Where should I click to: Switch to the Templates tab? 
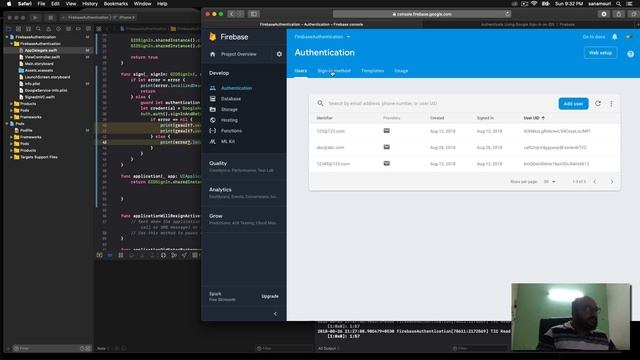[372, 71]
